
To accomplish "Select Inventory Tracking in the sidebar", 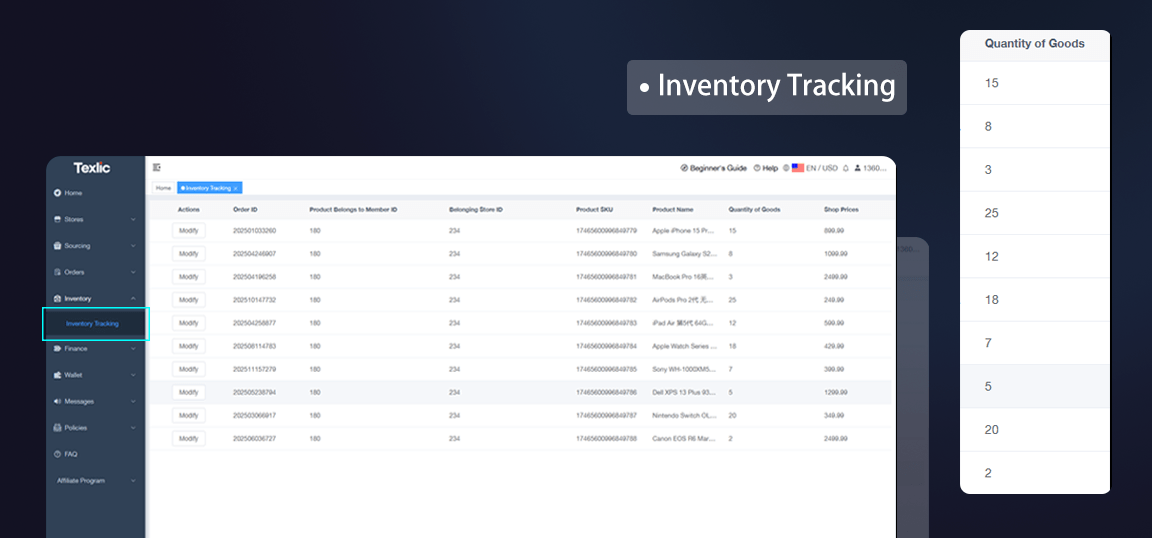I will pyautogui.click(x=92, y=324).
